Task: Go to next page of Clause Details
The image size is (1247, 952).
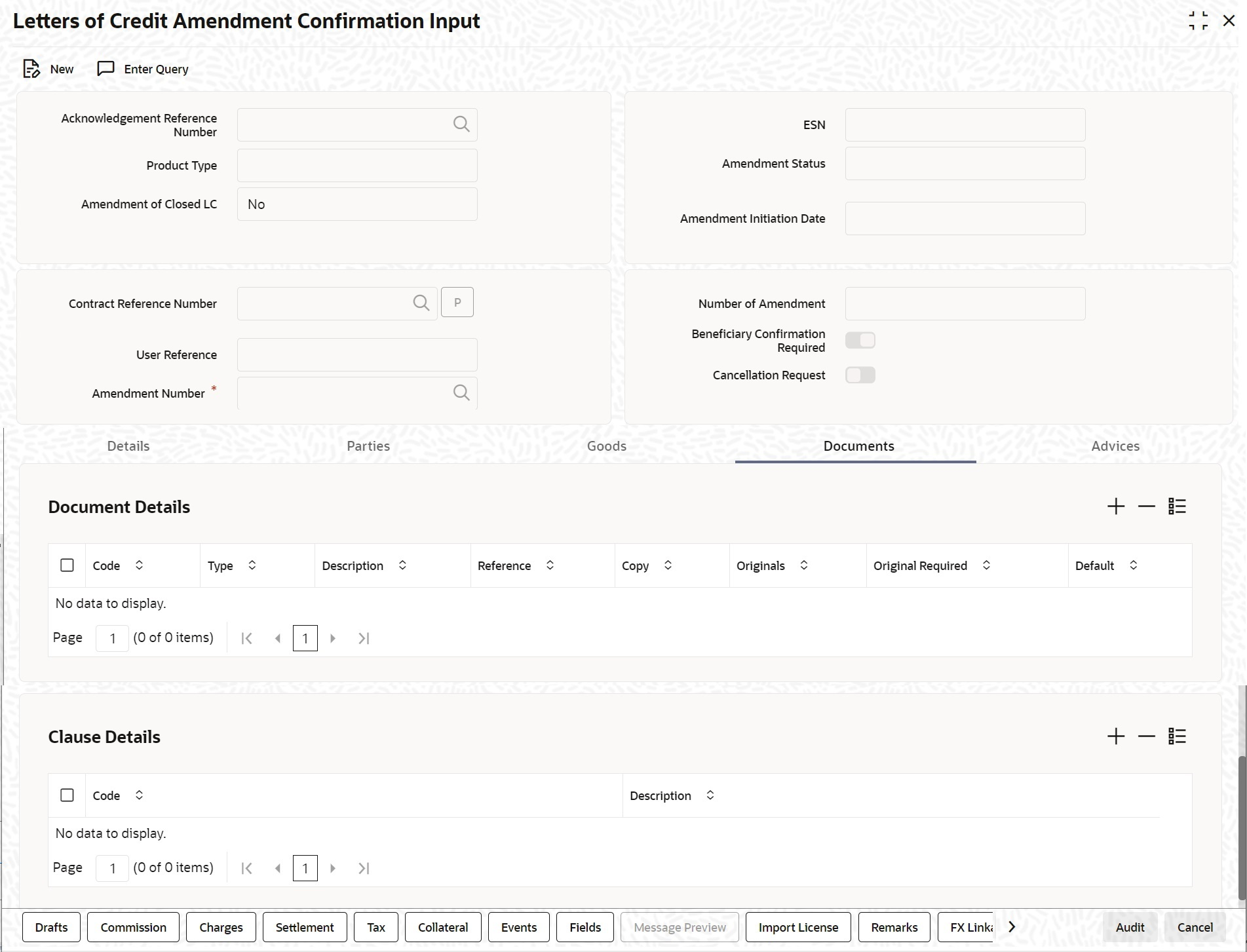Action: pyautogui.click(x=333, y=868)
